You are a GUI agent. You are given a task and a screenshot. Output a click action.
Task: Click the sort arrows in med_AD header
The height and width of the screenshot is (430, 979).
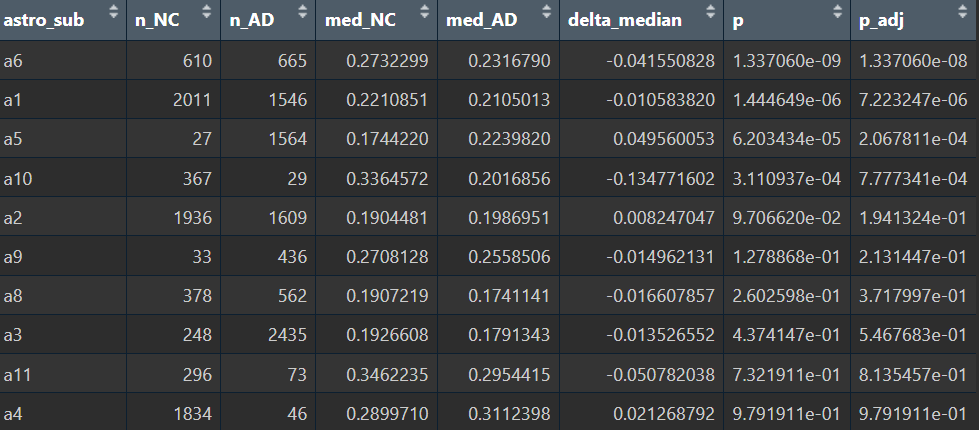[x=545, y=14]
